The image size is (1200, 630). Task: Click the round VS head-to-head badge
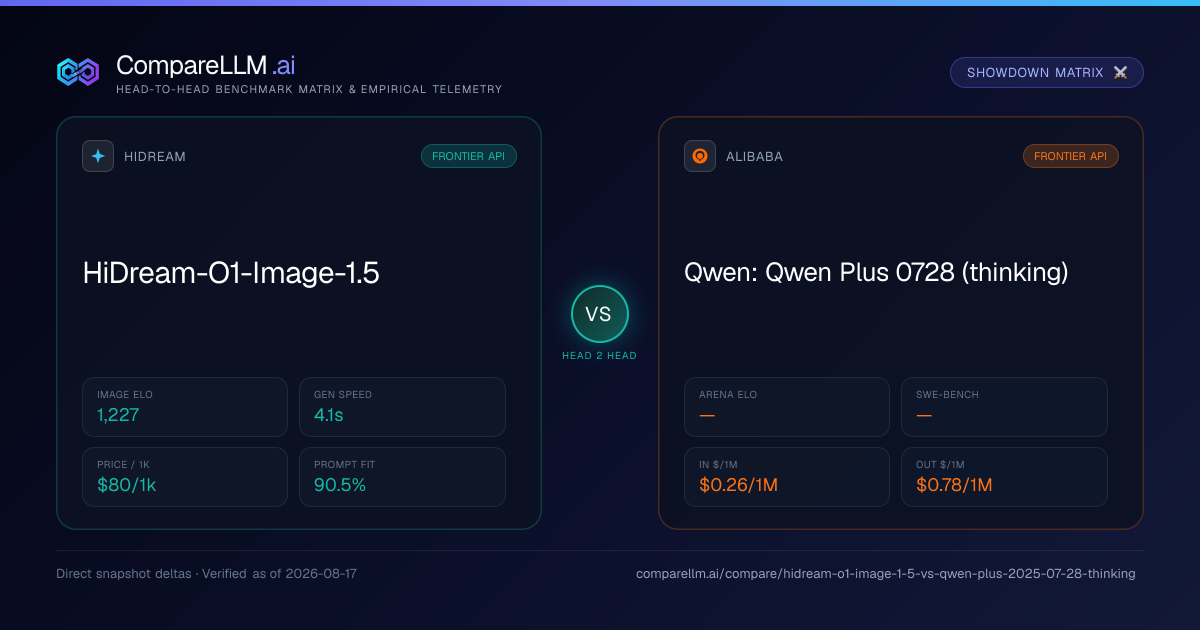(599, 314)
